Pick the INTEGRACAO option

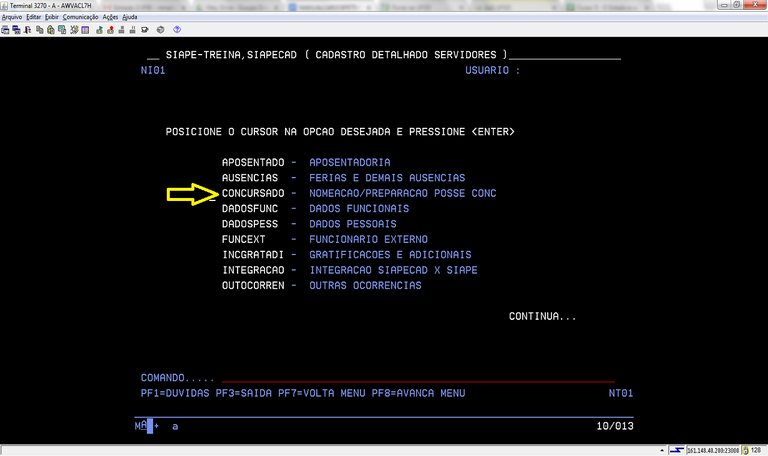pos(253,271)
